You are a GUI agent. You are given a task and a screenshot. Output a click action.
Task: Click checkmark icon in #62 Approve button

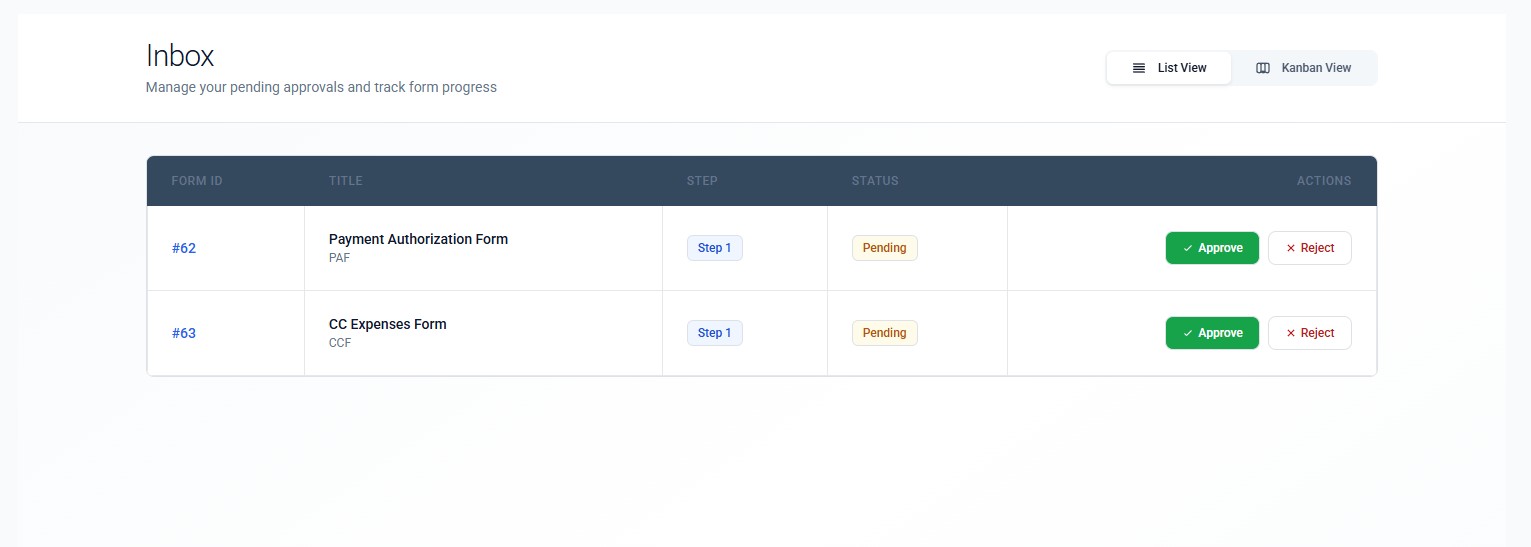(x=1187, y=248)
